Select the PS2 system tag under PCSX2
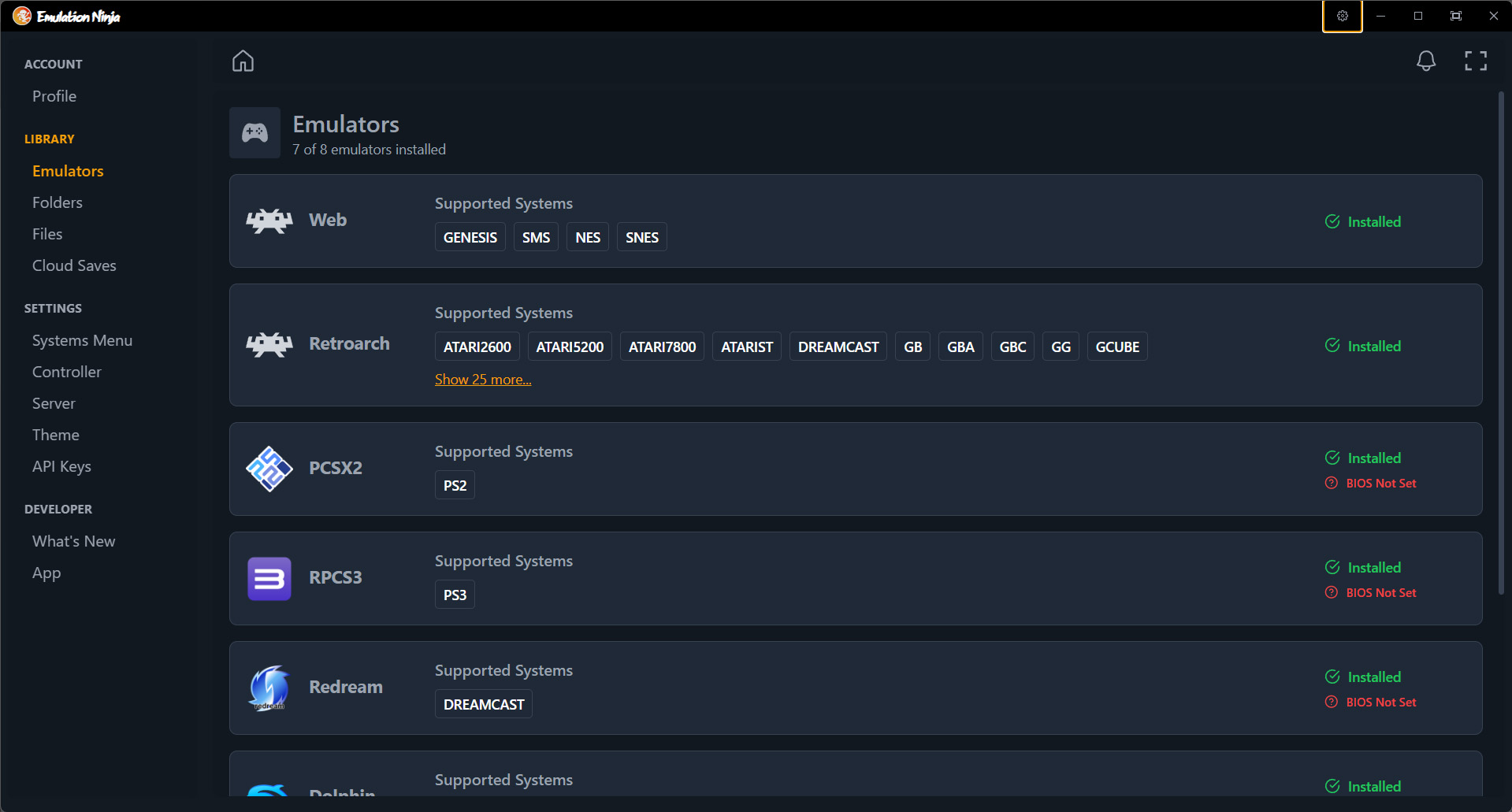This screenshot has width=1512, height=812. (x=455, y=484)
